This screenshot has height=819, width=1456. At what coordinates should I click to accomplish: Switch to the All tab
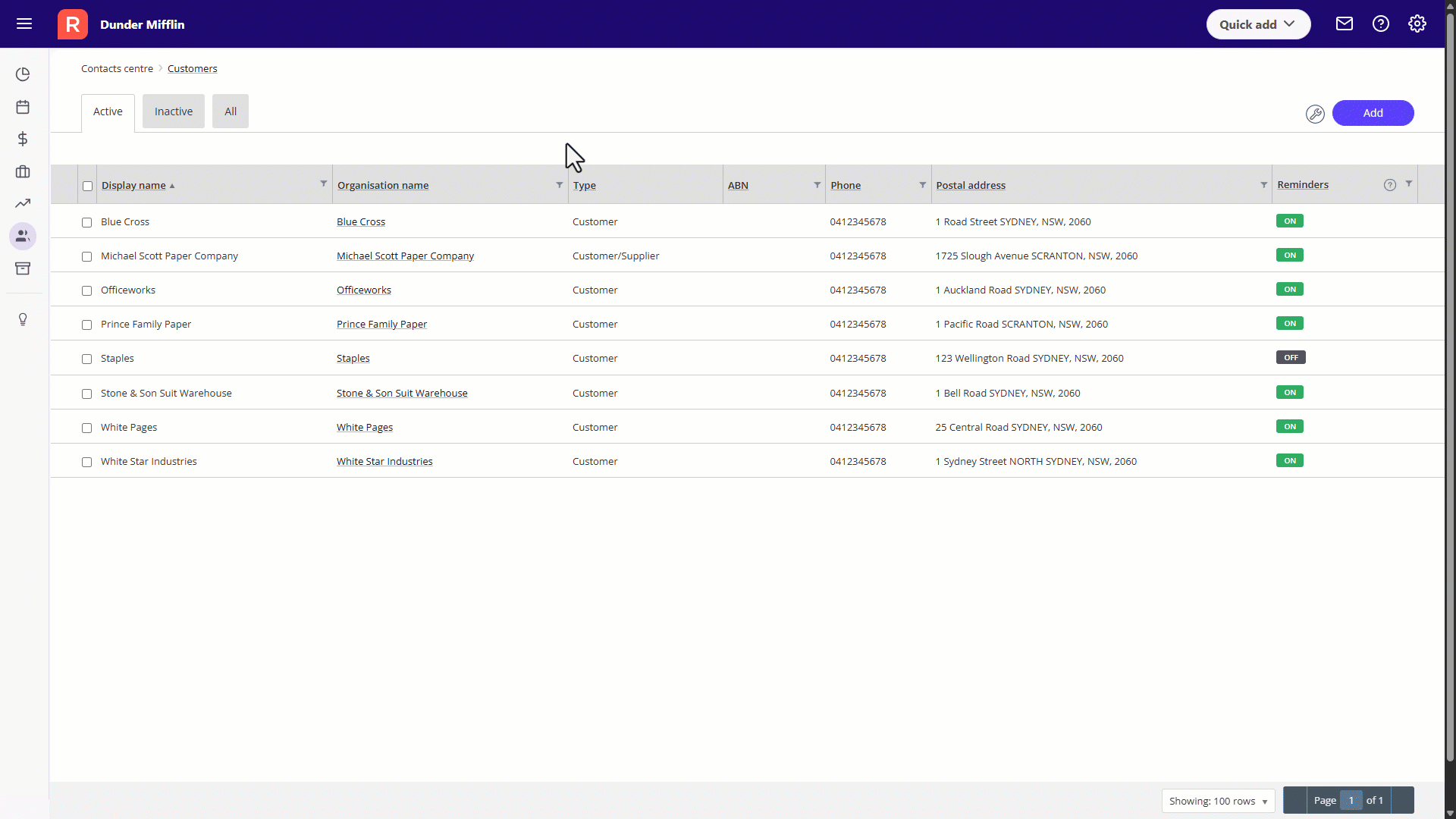coord(230,111)
